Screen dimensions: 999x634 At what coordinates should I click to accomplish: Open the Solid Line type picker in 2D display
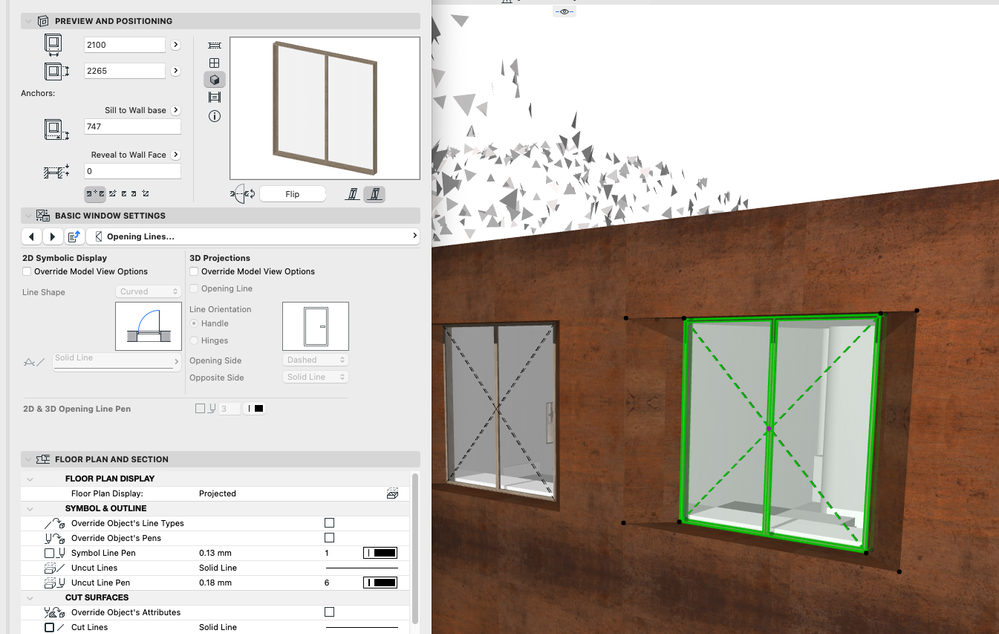117,361
